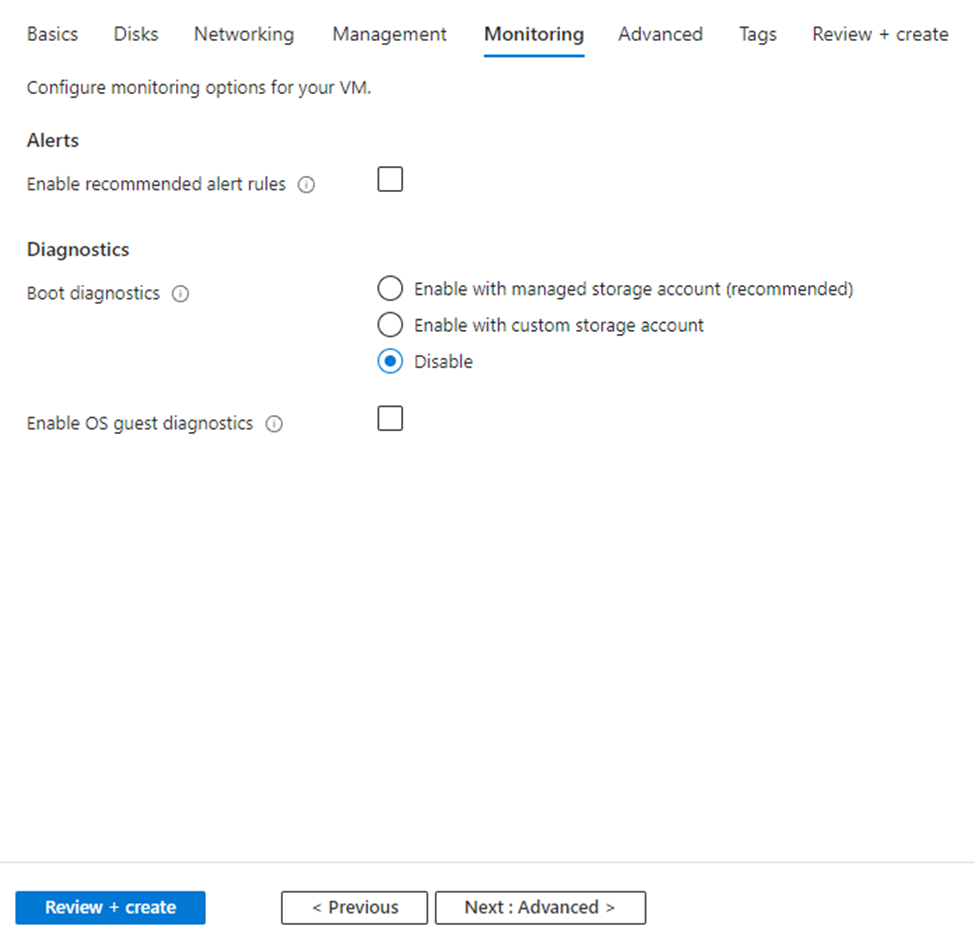This screenshot has width=975, height=940.
Task: Choose Enable with custom storage account
Action: point(390,324)
